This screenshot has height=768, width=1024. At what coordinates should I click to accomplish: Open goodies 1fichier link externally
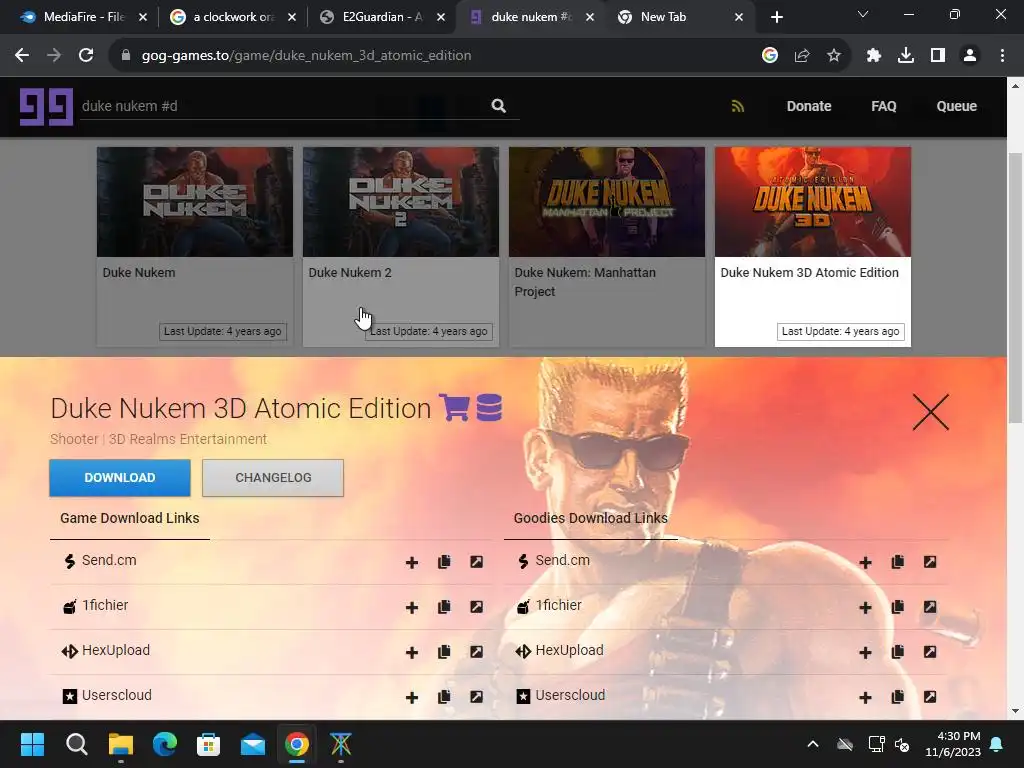click(930, 607)
